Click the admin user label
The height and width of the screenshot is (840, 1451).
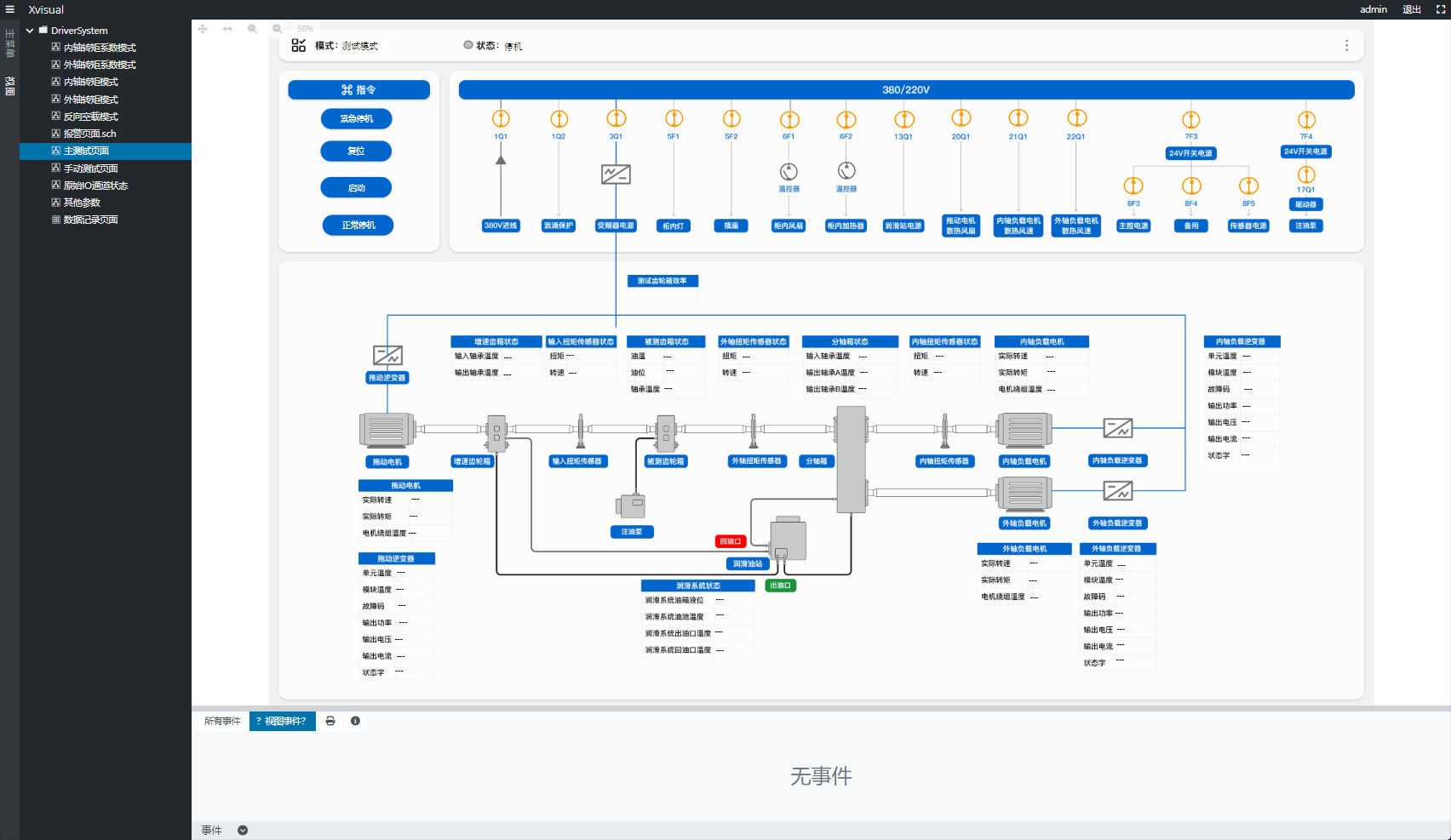click(x=1374, y=9)
